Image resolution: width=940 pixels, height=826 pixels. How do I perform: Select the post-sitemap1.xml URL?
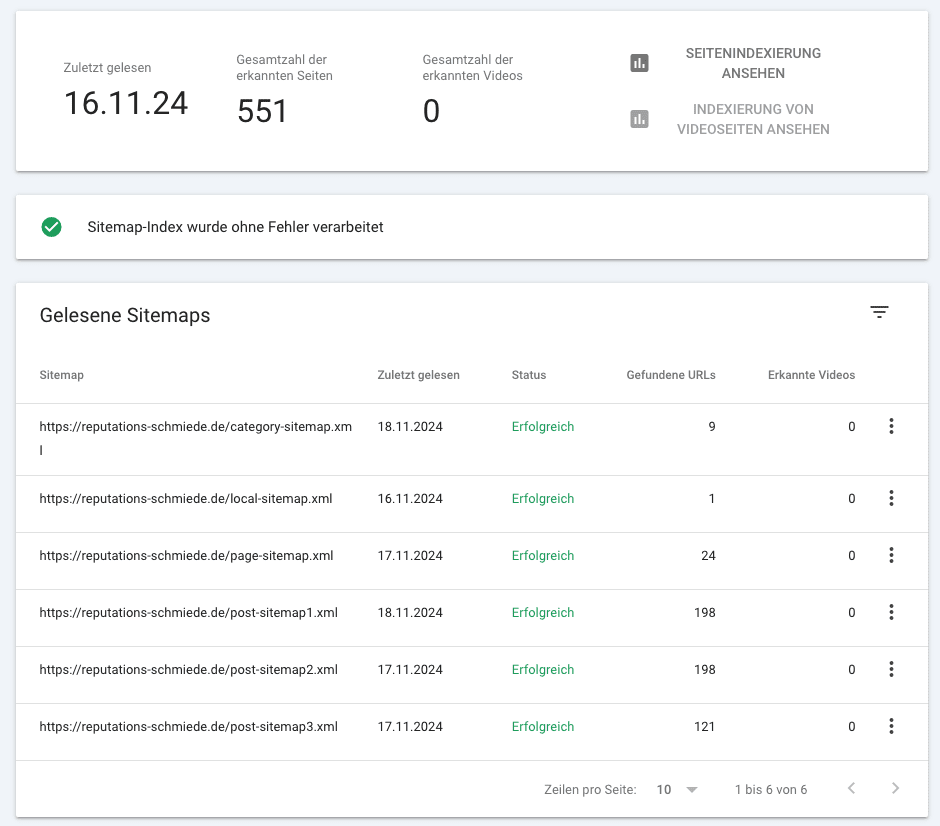[x=189, y=613]
